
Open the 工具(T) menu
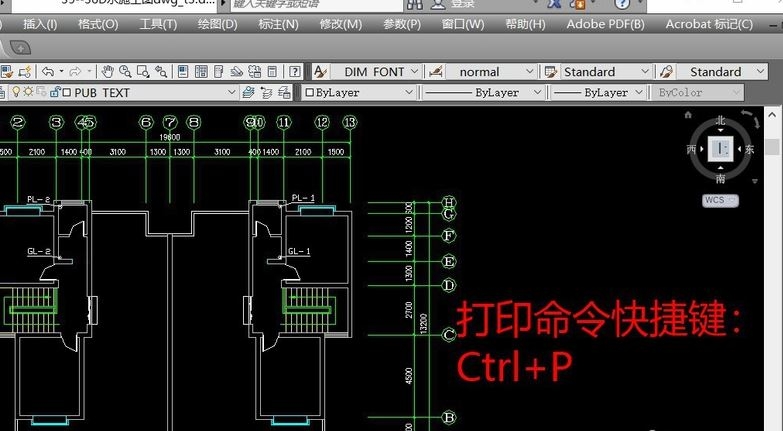coord(158,24)
